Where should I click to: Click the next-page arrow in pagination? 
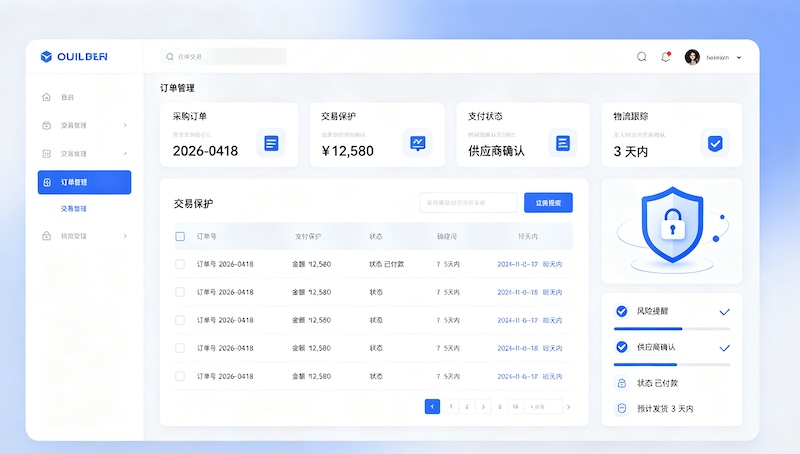click(568, 407)
